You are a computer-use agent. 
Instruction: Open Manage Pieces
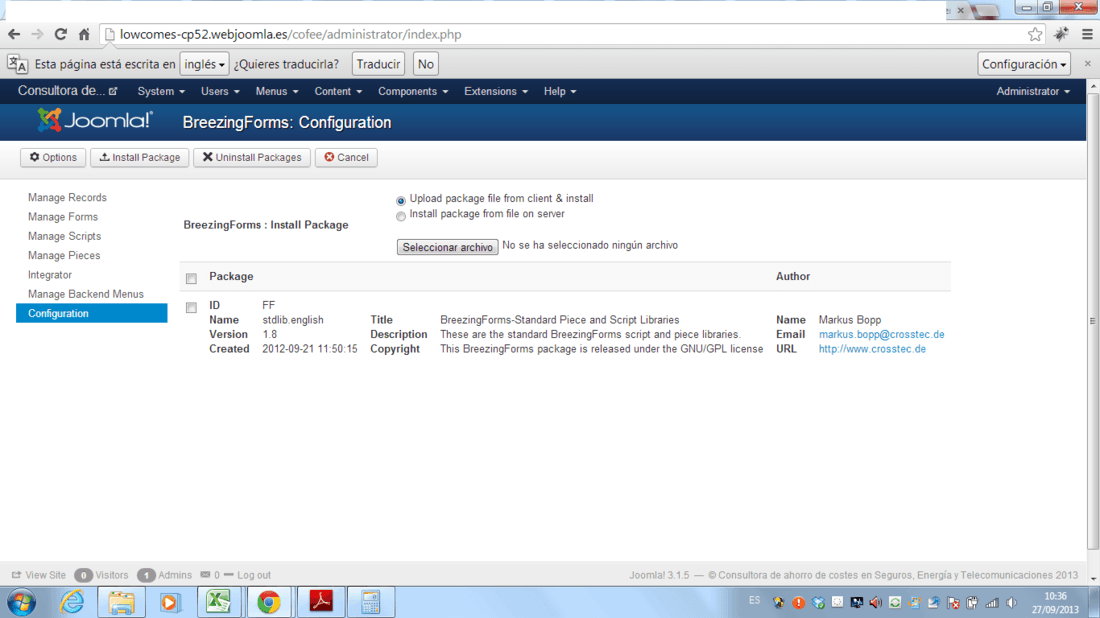[64, 255]
